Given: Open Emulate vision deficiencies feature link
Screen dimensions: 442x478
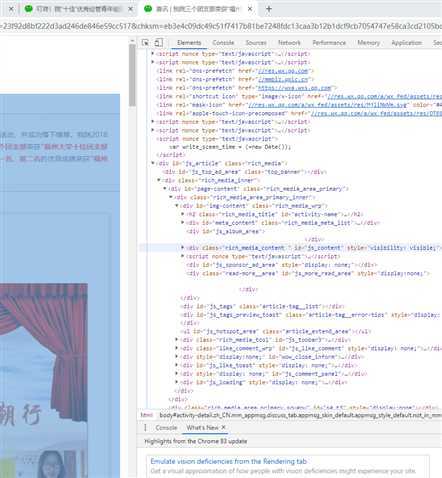Looking at the screenshot, I should [228, 461].
